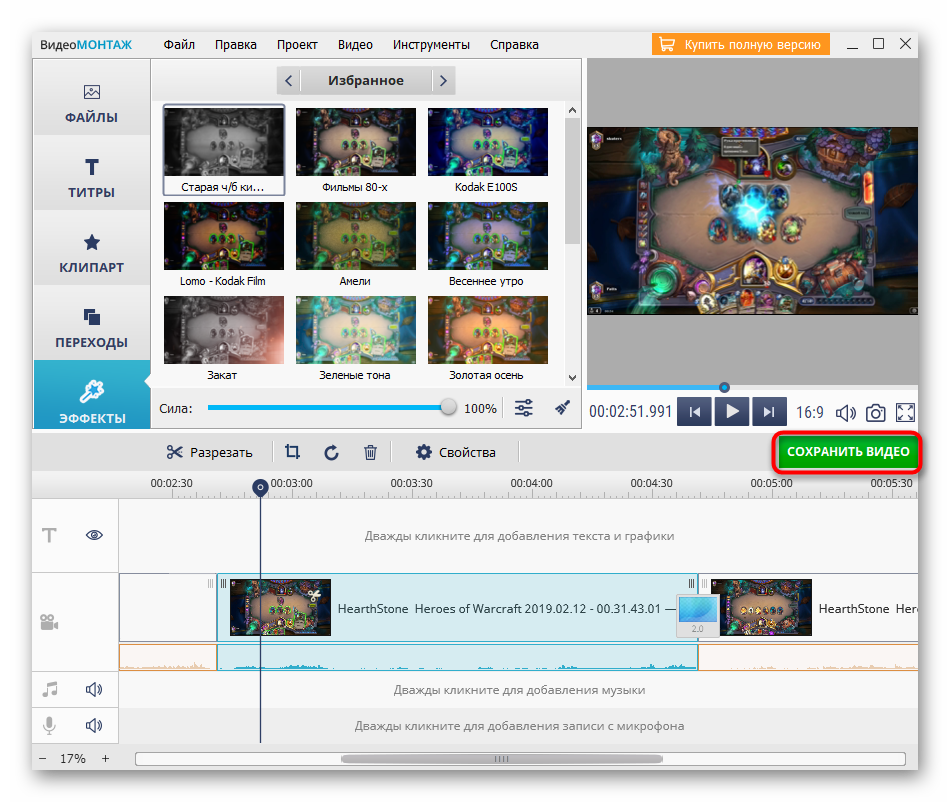The width and height of the screenshot is (950, 802).
Task: Mute the music track
Action: [x=94, y=689]
